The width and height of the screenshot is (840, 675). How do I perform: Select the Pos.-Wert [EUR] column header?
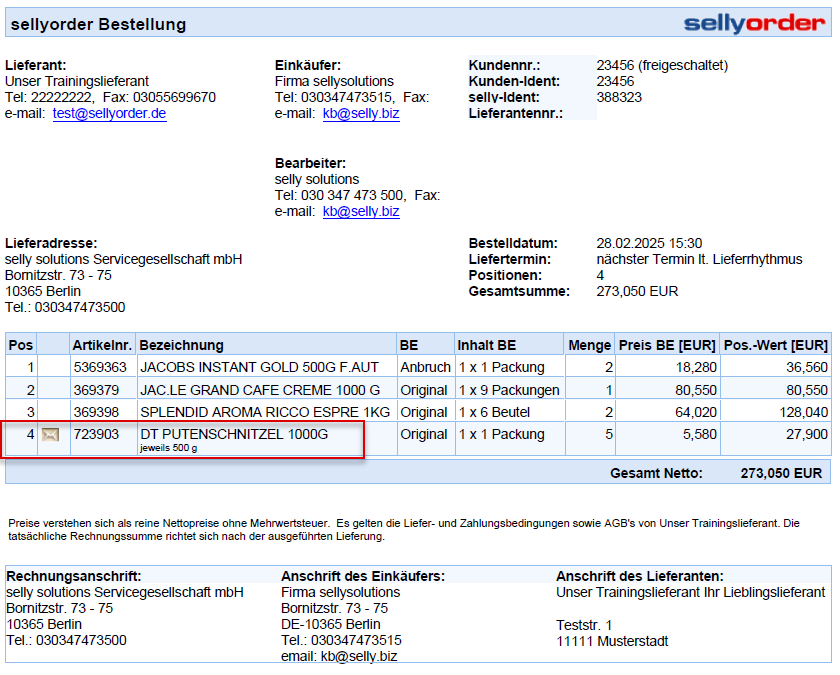click(x=775, y=345)
